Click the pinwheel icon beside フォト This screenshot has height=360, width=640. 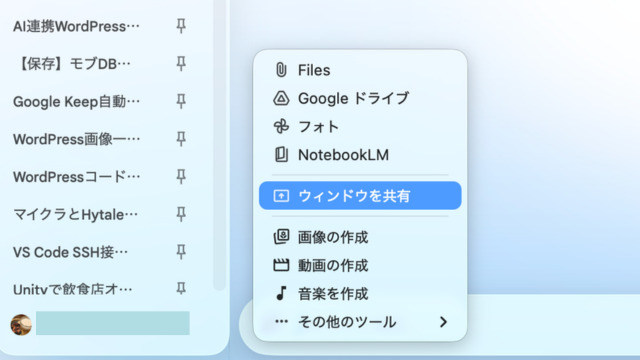[281, 127]
